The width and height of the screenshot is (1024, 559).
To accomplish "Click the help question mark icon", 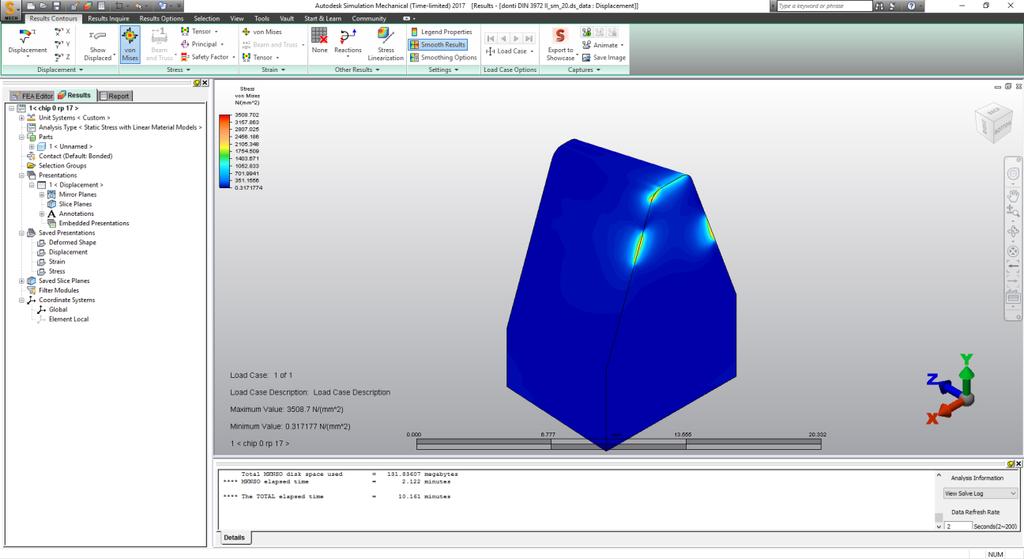I will [911, 6].
